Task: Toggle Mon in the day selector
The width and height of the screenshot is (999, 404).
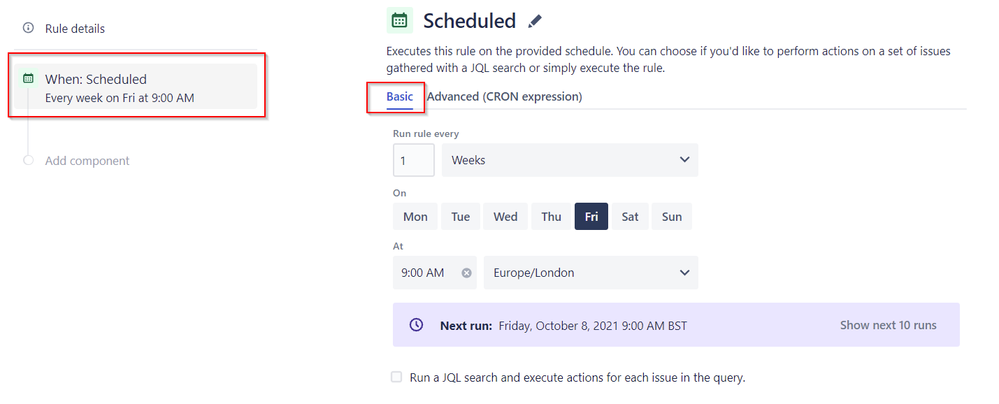Action: point(415,216)
